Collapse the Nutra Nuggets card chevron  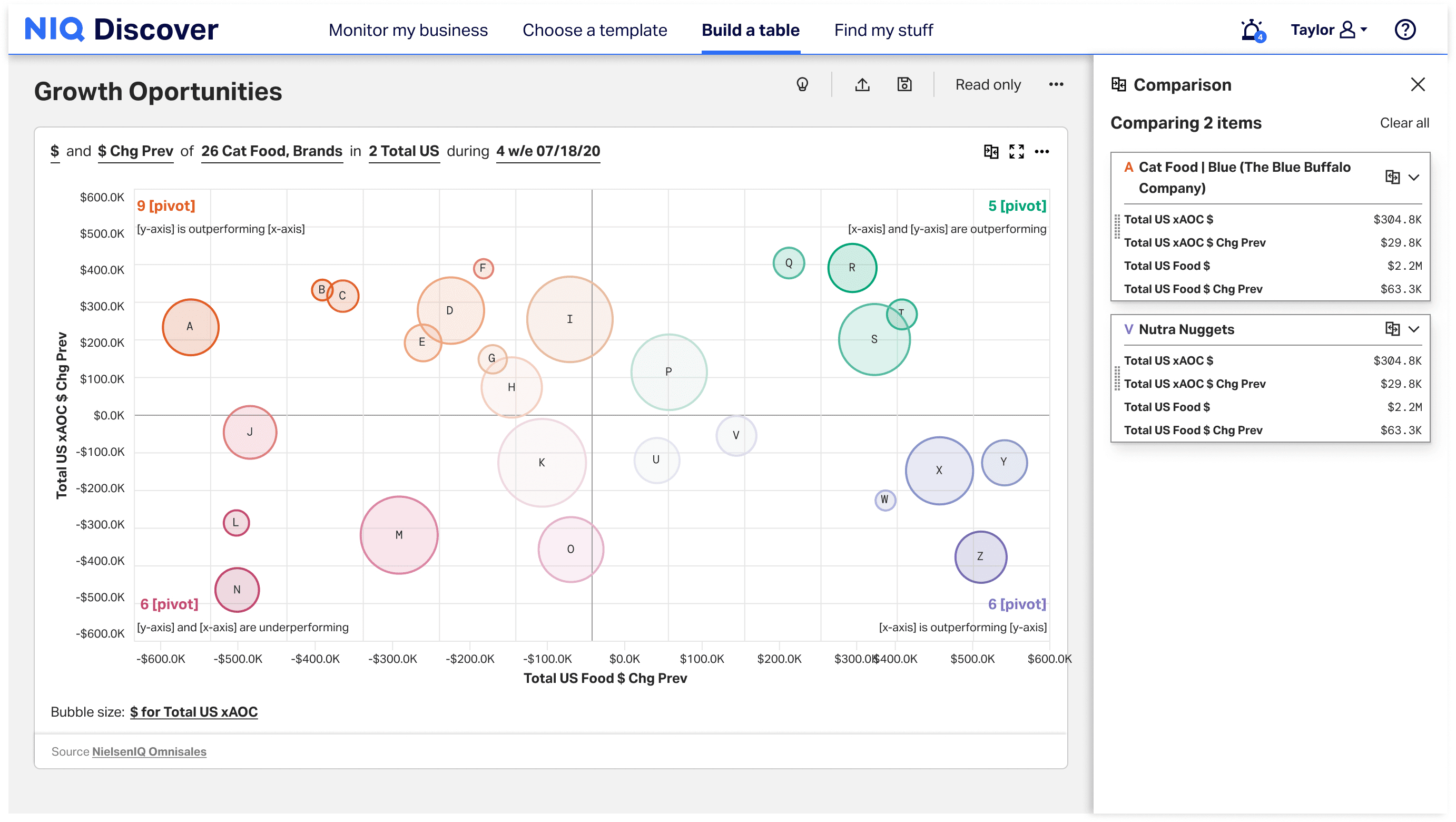[1414, 329]
